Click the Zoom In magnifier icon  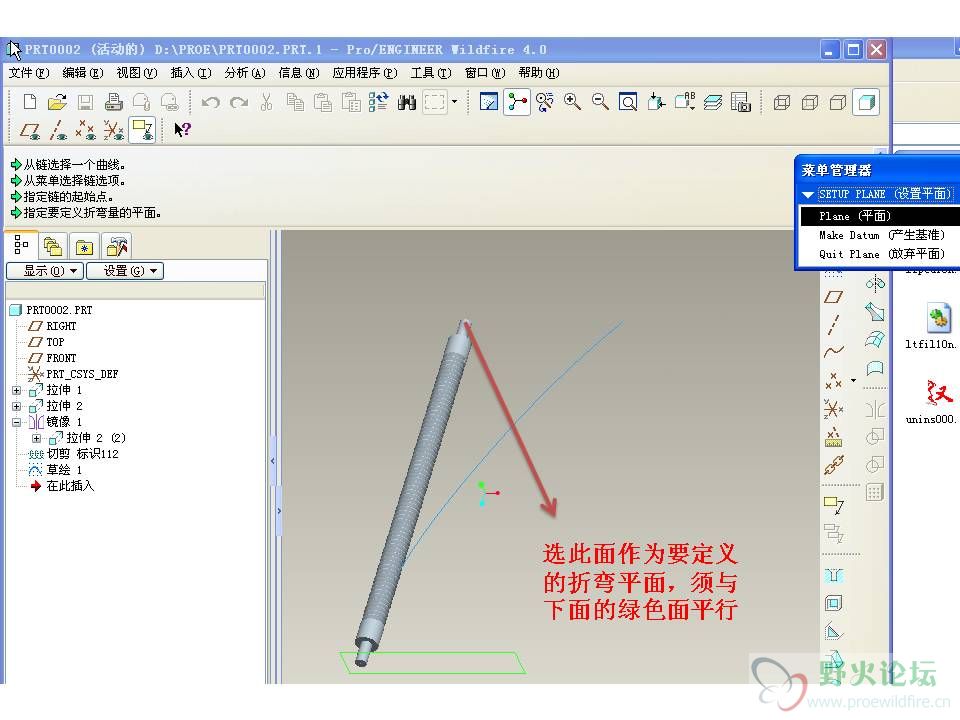click(x=572, y=102)
